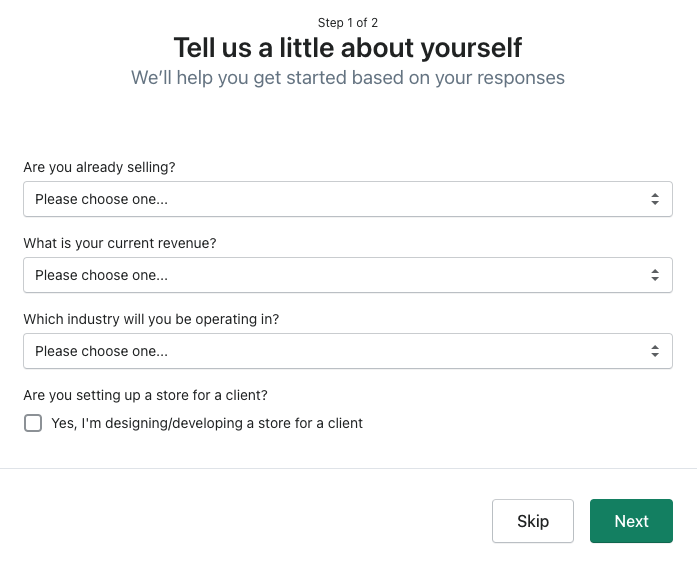
Task: Click the "Yes, I'm designing/developing a store" label
Action: coord(207,423)
